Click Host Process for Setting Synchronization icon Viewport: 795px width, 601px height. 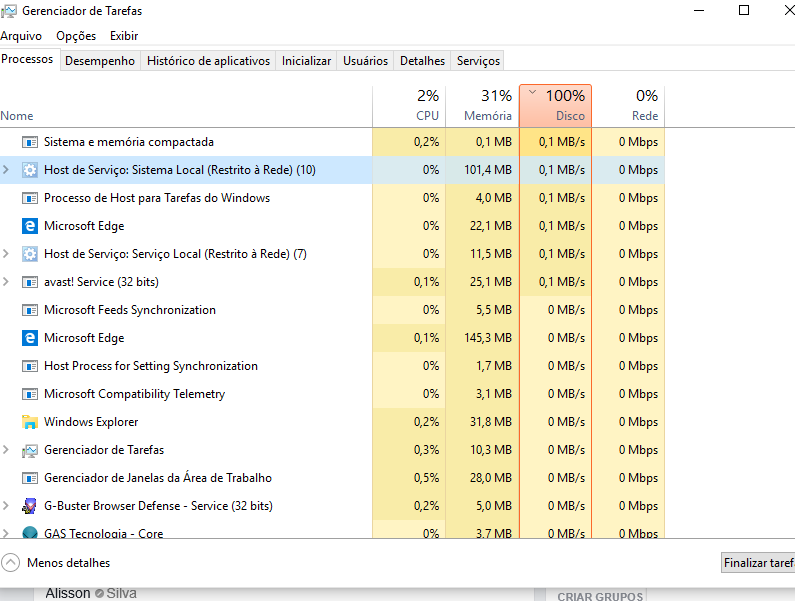pos(30,366)
